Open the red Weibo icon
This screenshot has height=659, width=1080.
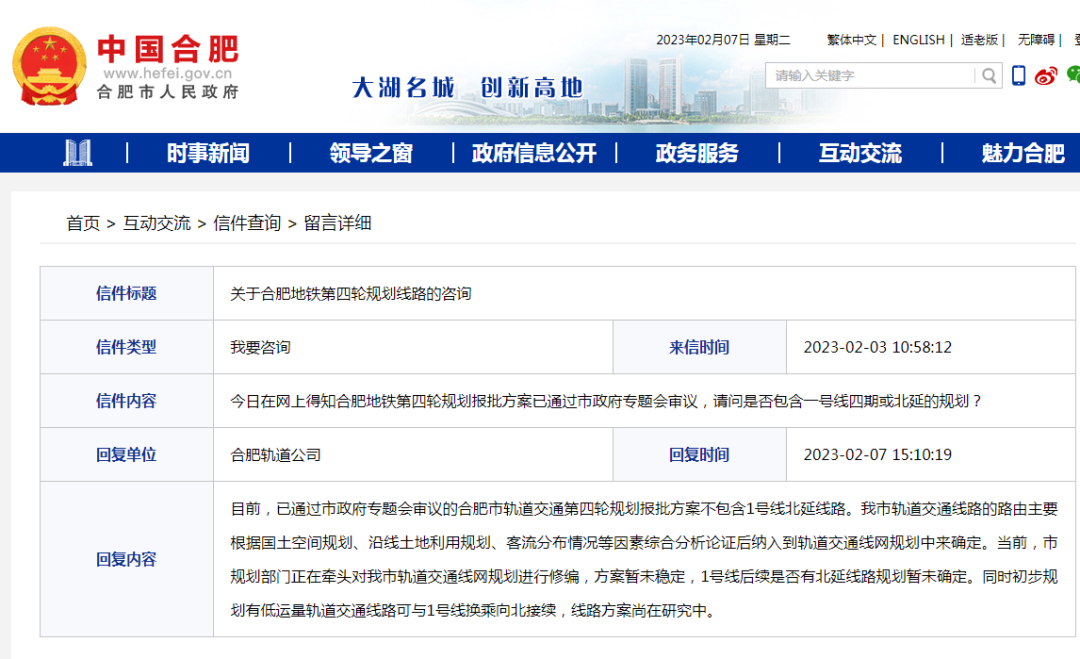pyautogui.click(x=1045, y=75)
